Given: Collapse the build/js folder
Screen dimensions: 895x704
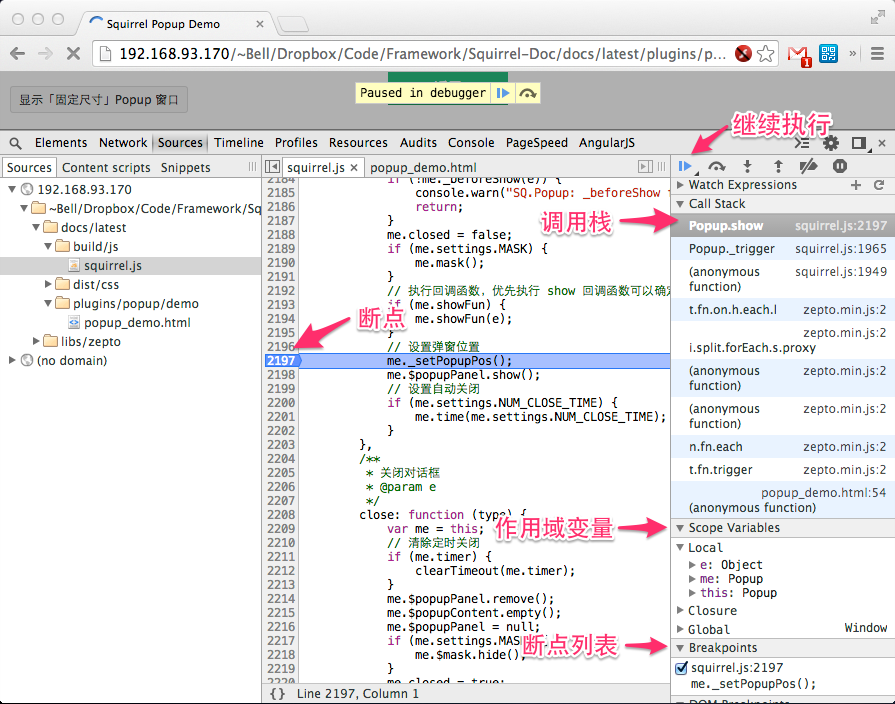Looking at the screenshot, I should [48, 246].
